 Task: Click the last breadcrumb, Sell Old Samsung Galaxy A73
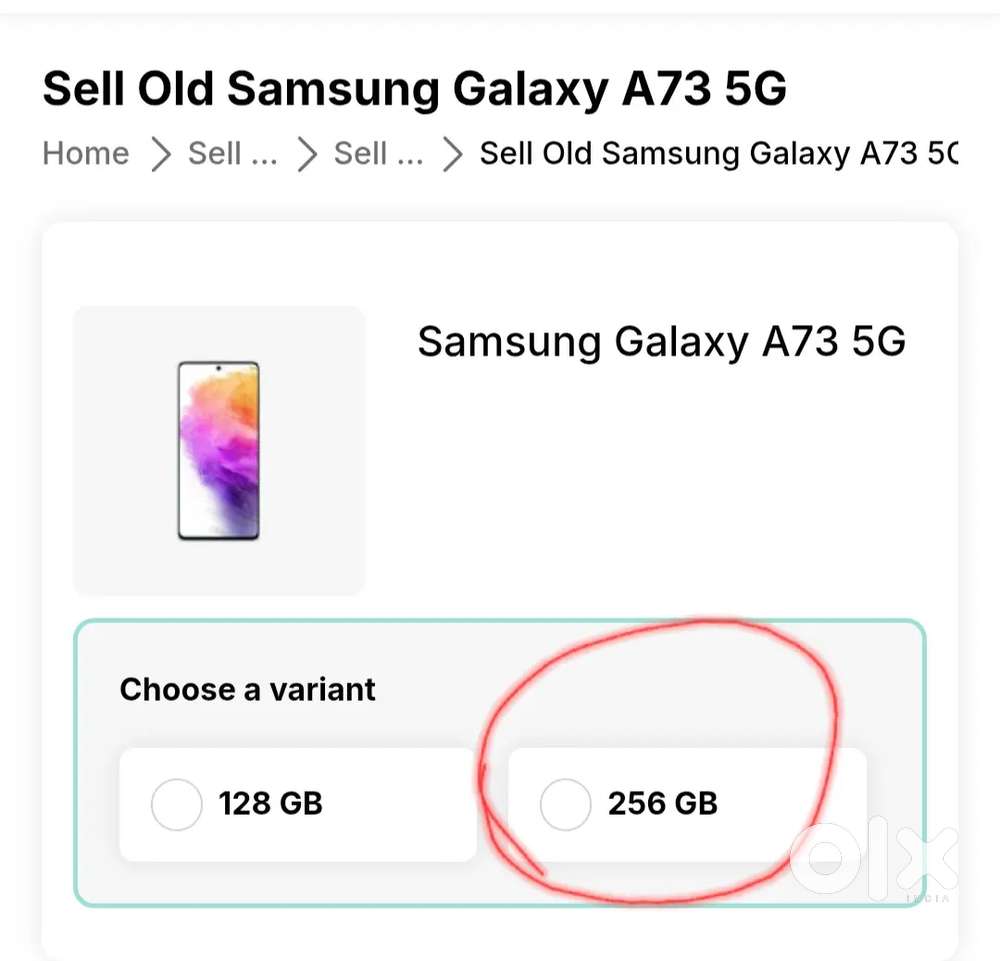717,154
